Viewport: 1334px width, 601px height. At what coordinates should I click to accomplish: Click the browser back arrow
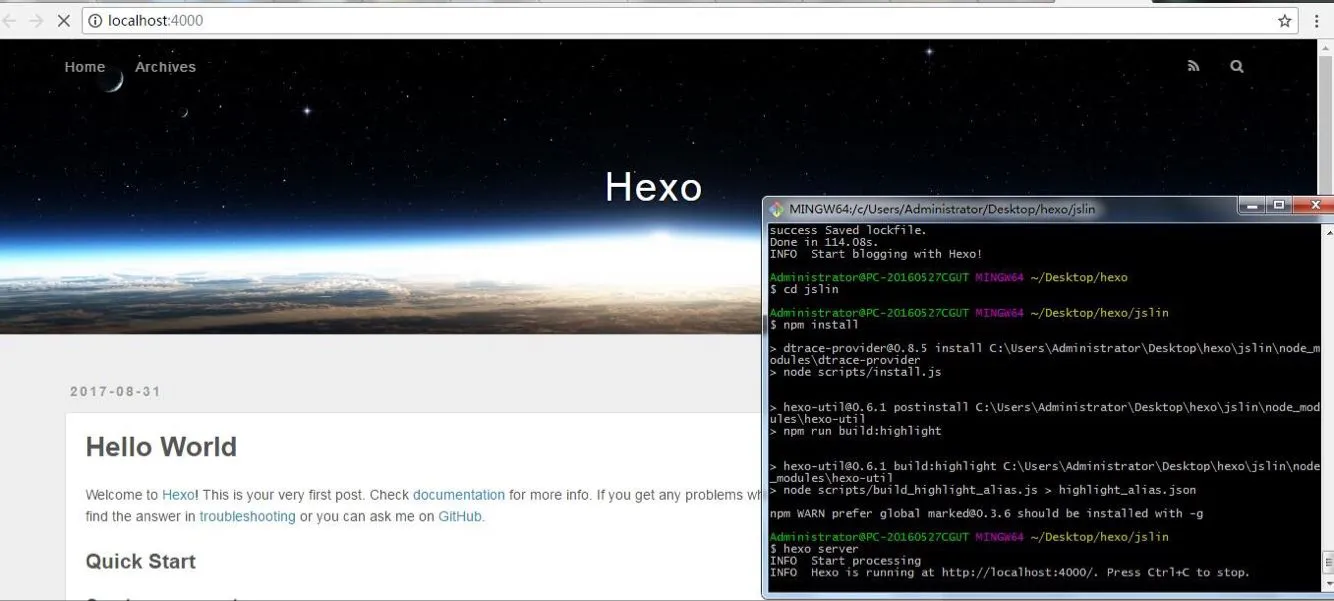tap(11, 21)
